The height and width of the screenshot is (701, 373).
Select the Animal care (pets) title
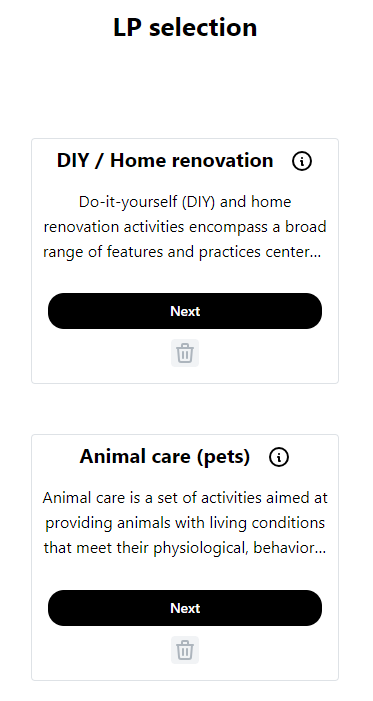click(x=165, y=457)
